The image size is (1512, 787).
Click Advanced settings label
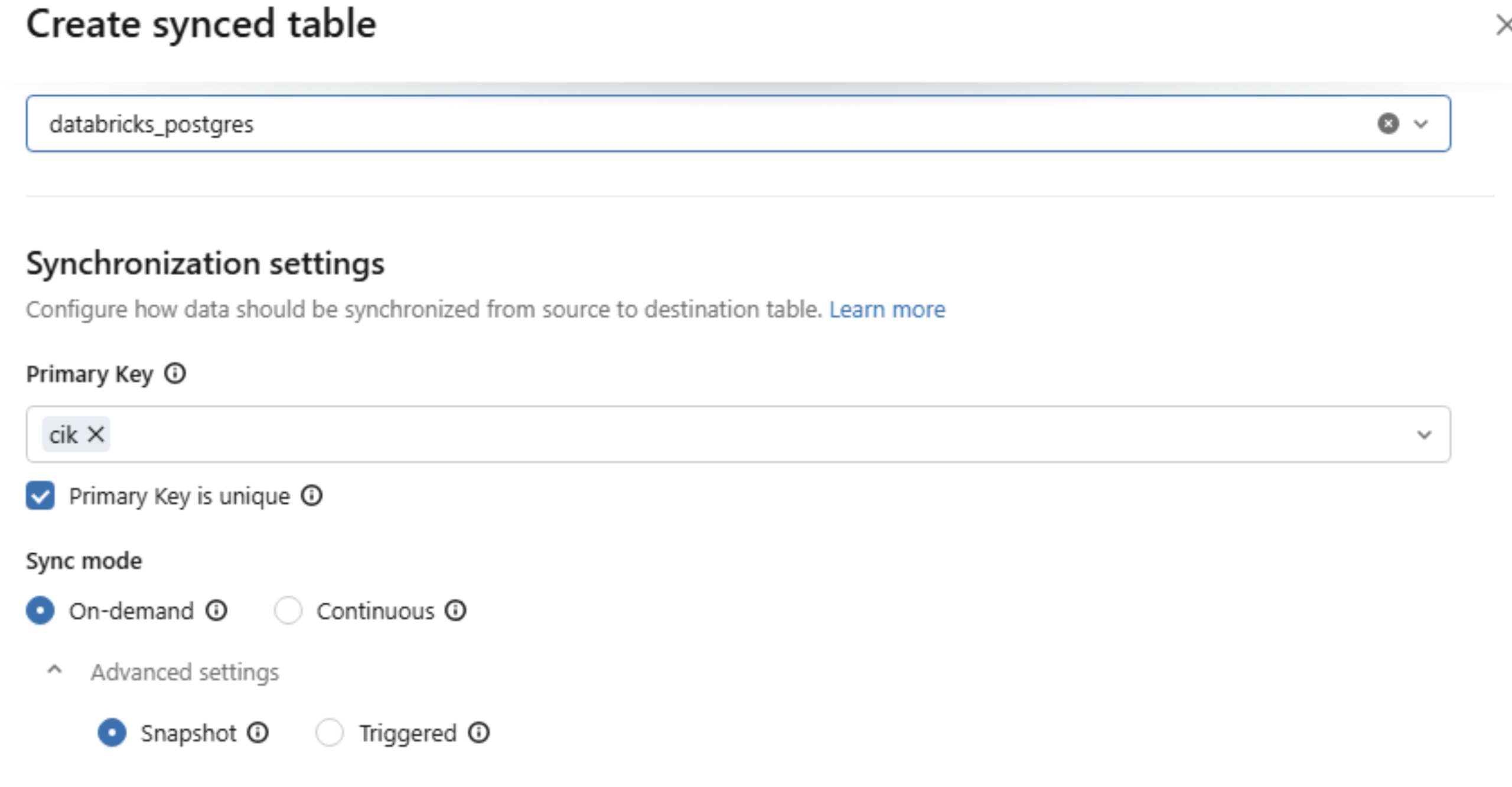click(184, 672)
